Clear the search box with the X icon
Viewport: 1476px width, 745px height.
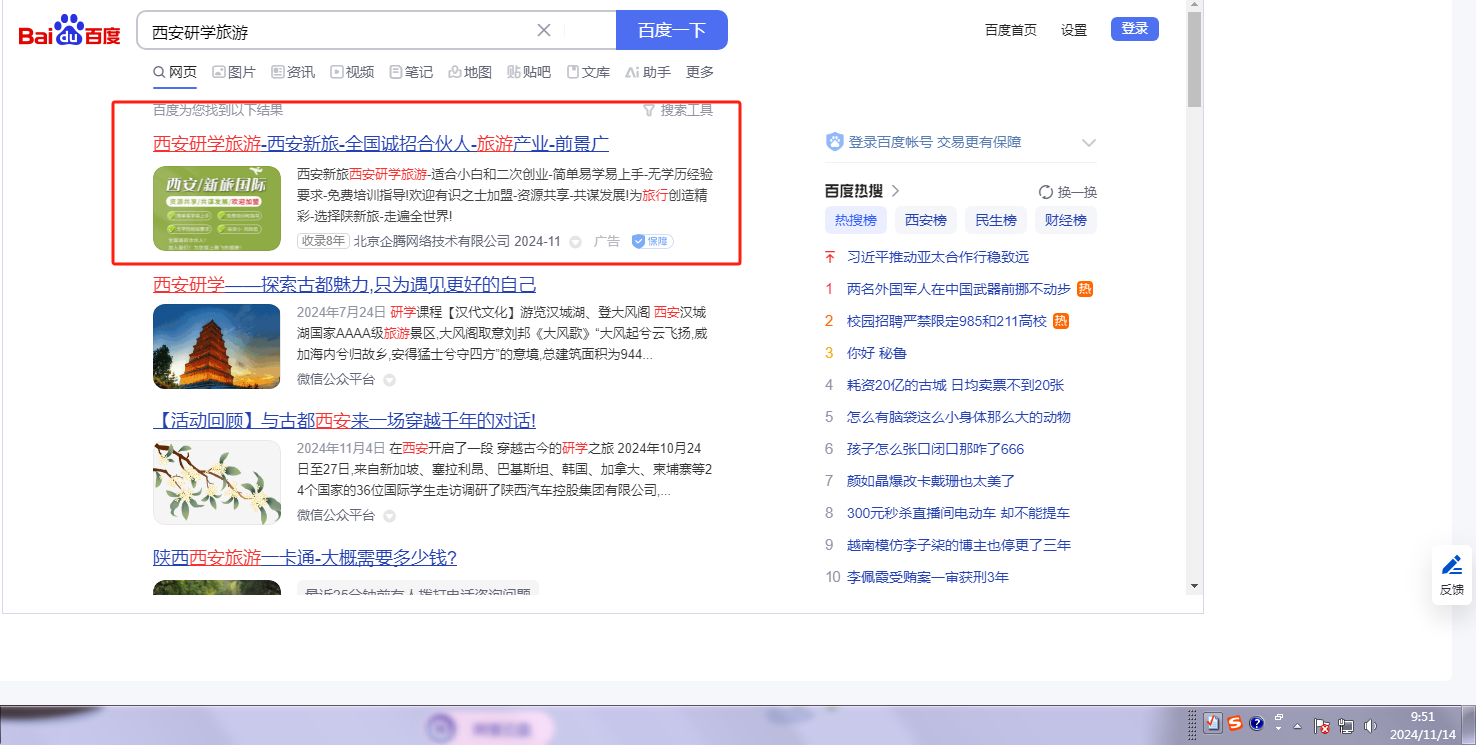[x=544, y=30]
